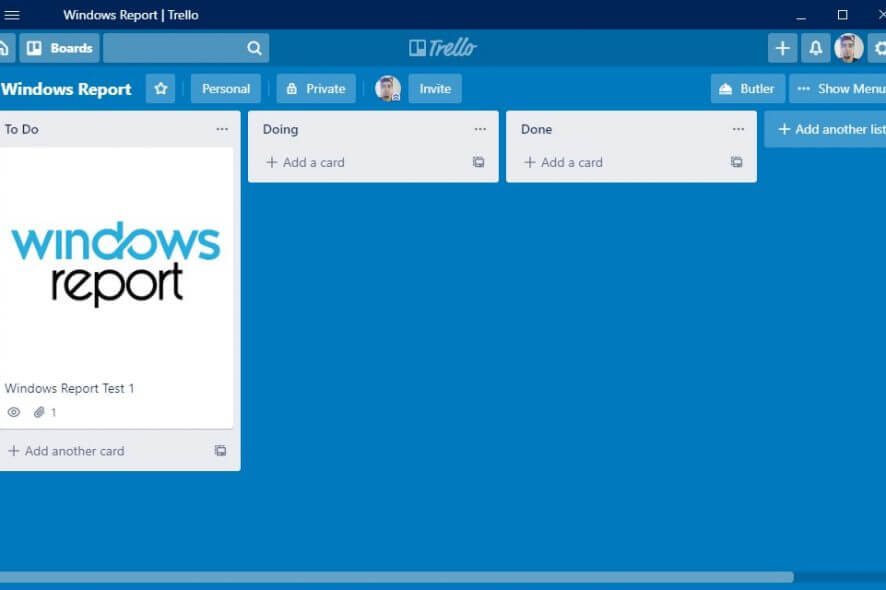Change the Private visibility setting
The height and width of the screenshot is (590, 886).
(x=316, y=89)
